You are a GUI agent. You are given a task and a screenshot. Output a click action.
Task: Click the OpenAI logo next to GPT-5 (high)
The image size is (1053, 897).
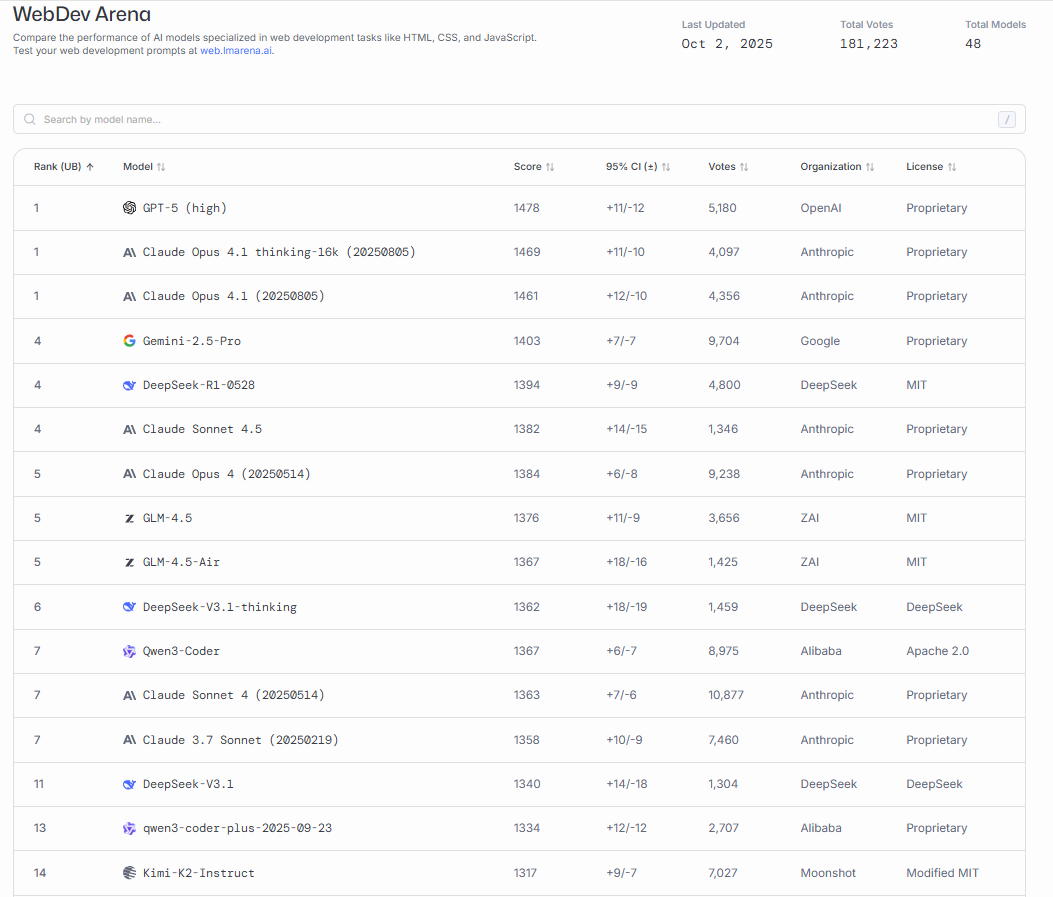pos(129,207)
